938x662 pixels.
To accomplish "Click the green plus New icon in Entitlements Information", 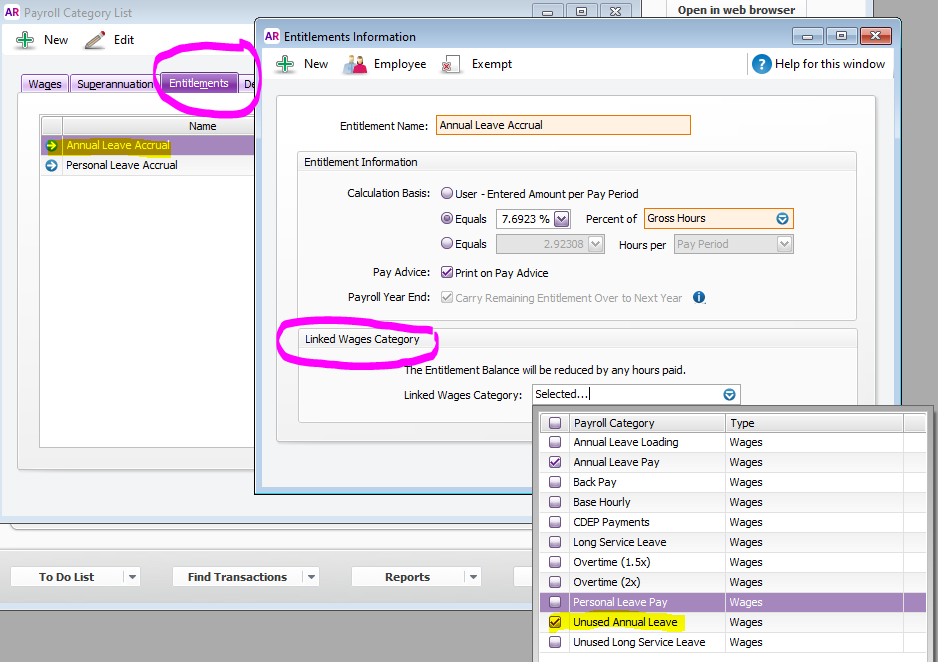I will 285,64.
